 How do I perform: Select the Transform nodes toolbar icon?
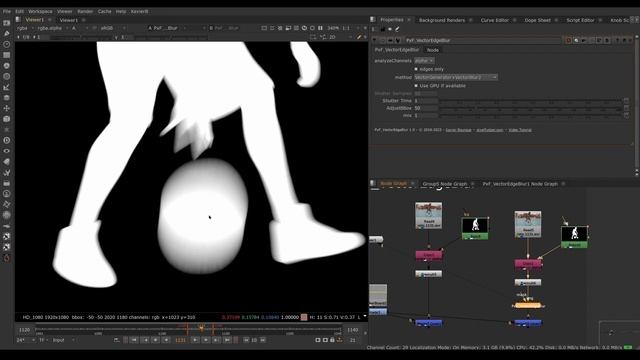point(7,108)
